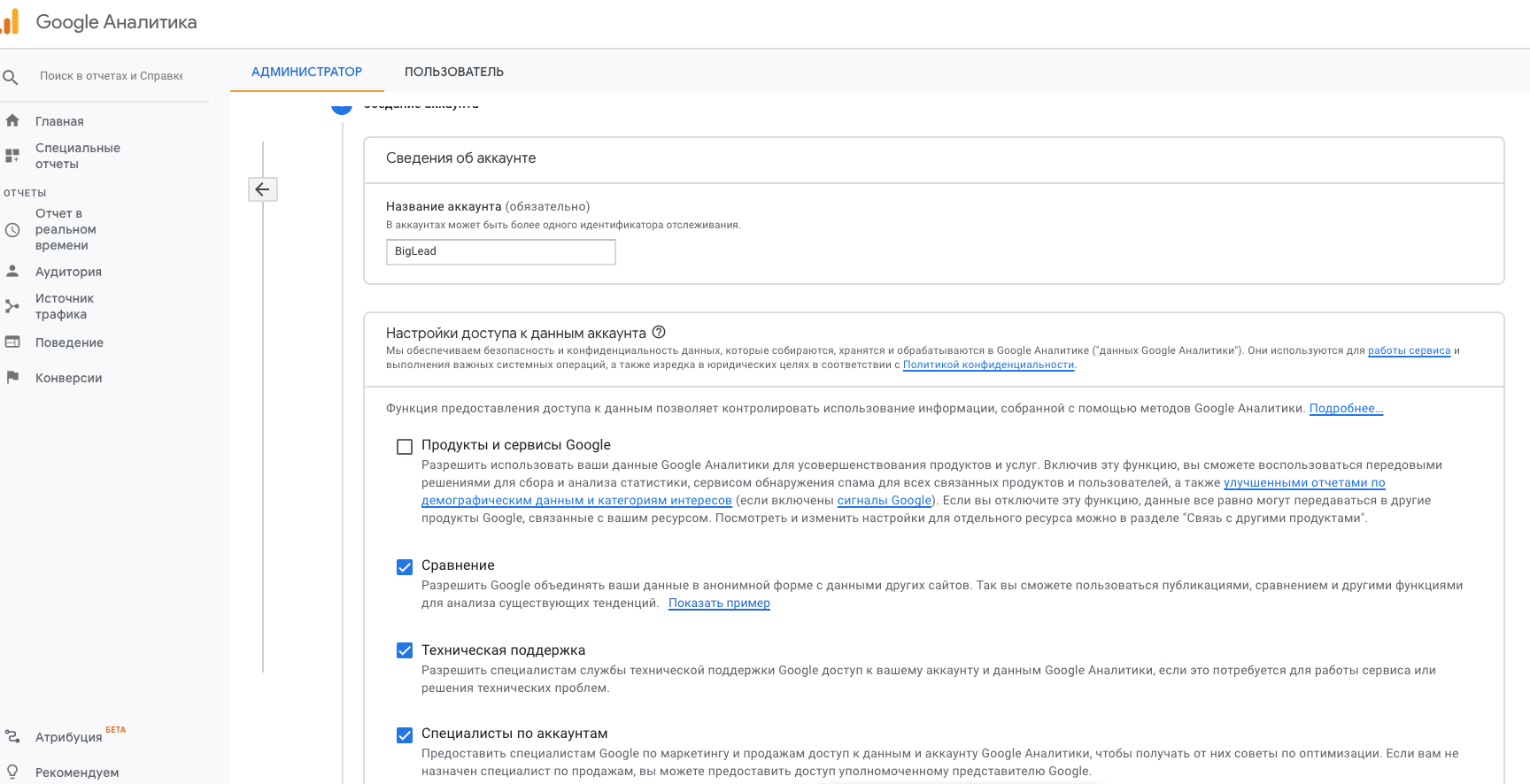Open help icon beside Настройки доступа
Image resolution: width=1530 pixels, height=784 pixels.
tap(659, 333)
